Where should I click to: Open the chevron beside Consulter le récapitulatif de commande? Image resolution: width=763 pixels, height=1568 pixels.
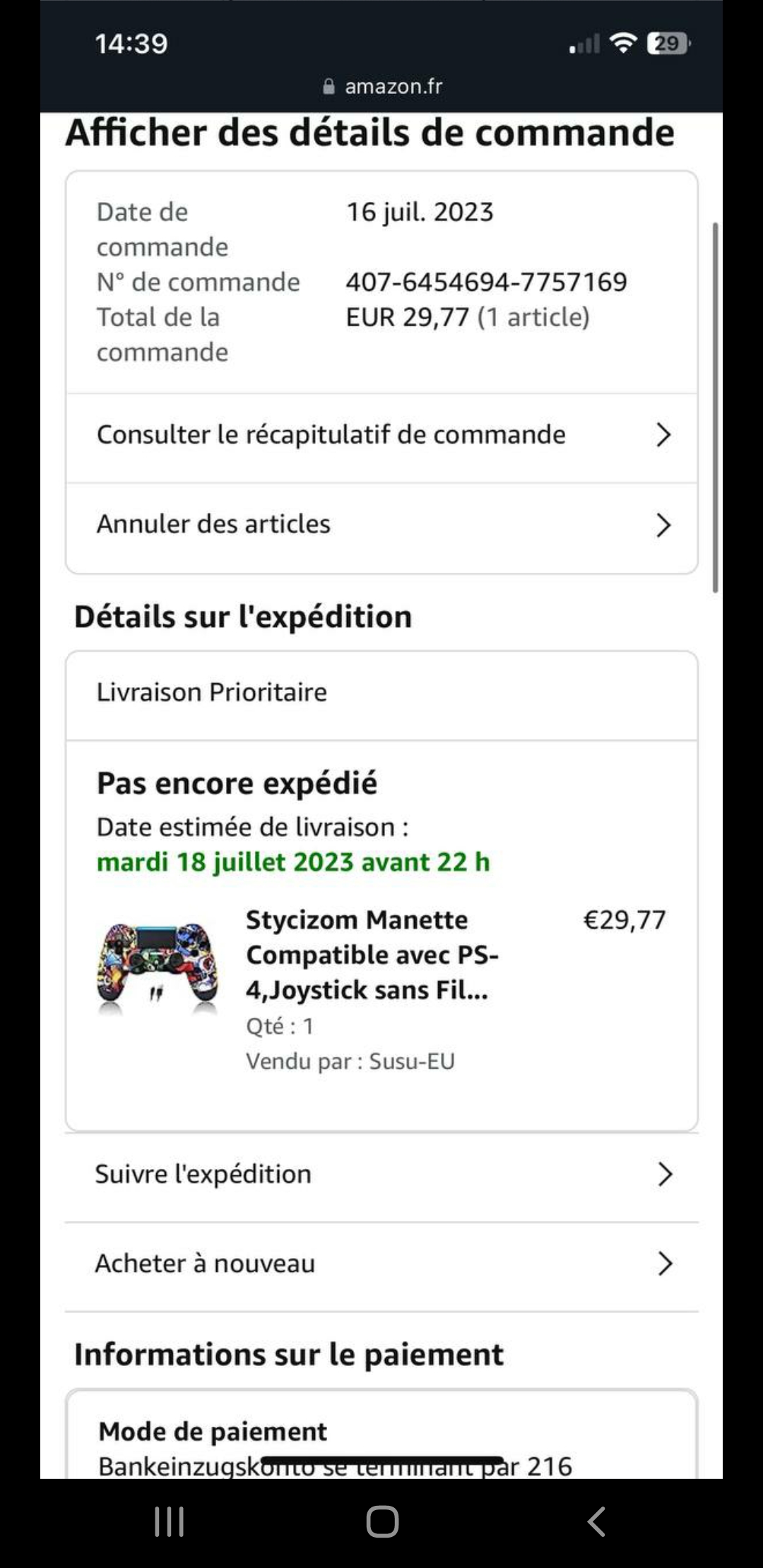pos(663,435)
